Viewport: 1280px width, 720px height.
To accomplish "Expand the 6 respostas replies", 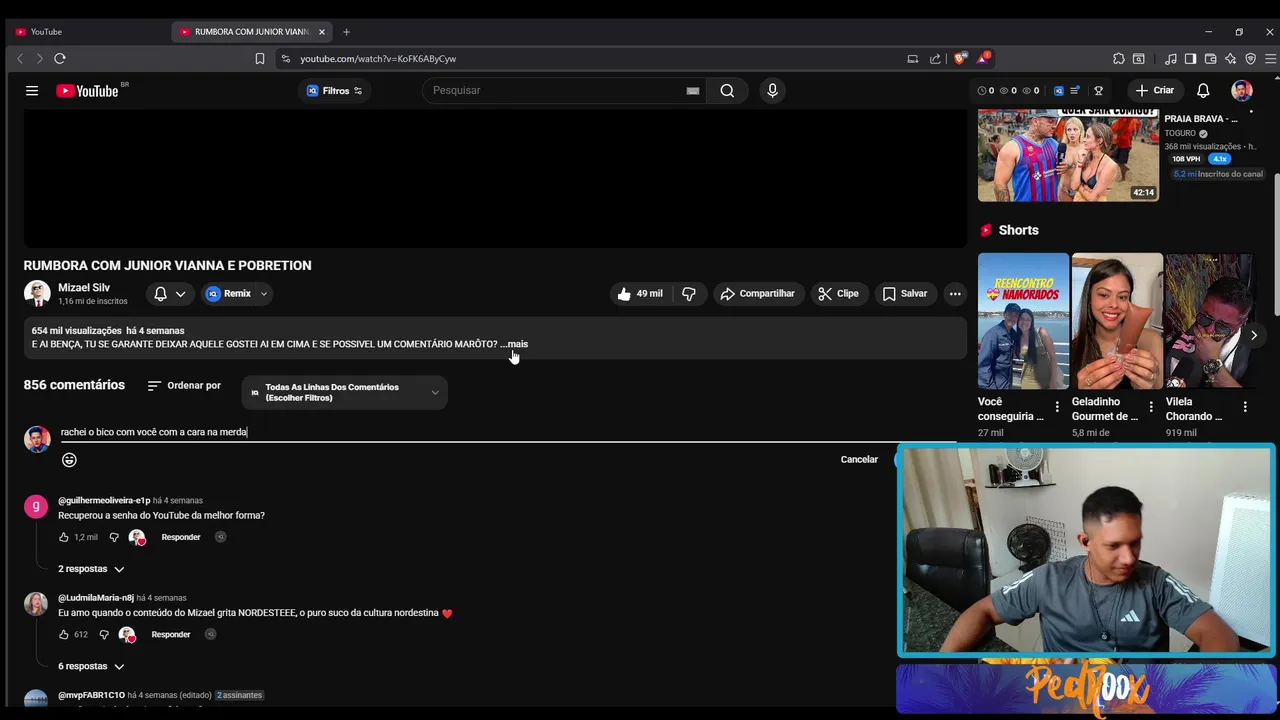I will [91, 666].
